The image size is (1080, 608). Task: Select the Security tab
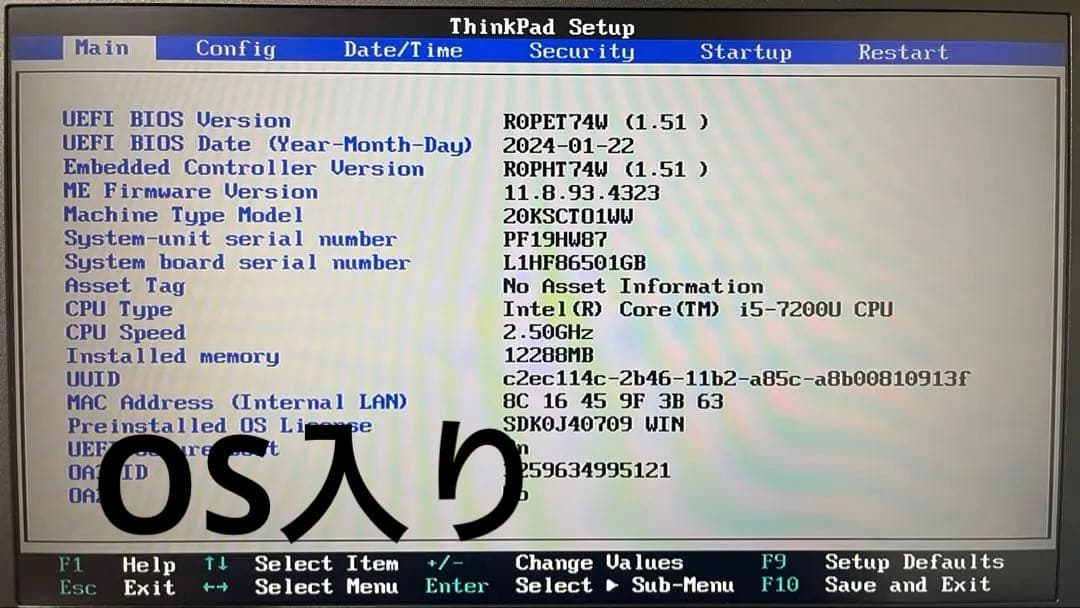coord(583,51)
